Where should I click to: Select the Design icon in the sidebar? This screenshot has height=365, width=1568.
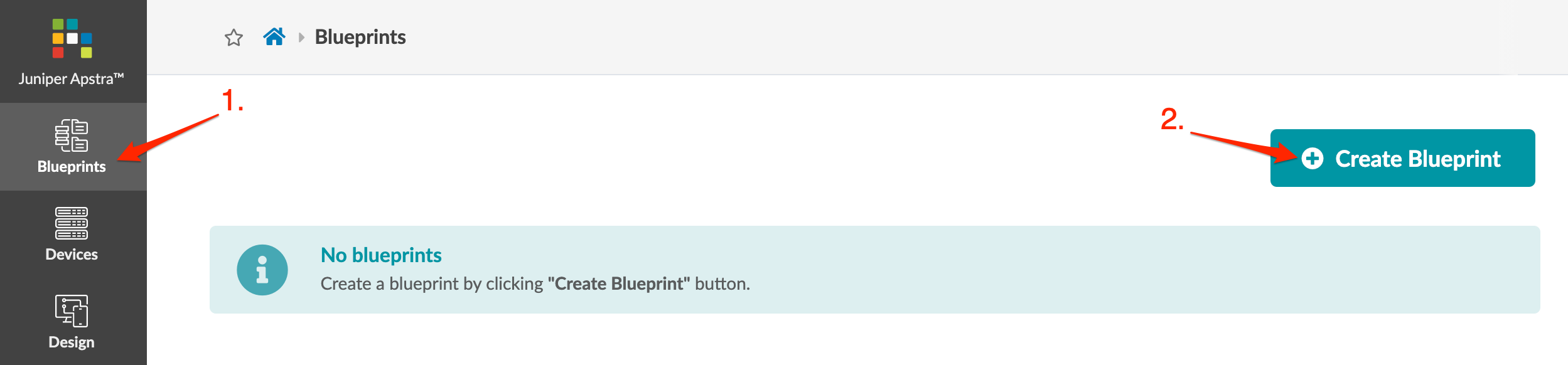(72, 311)
